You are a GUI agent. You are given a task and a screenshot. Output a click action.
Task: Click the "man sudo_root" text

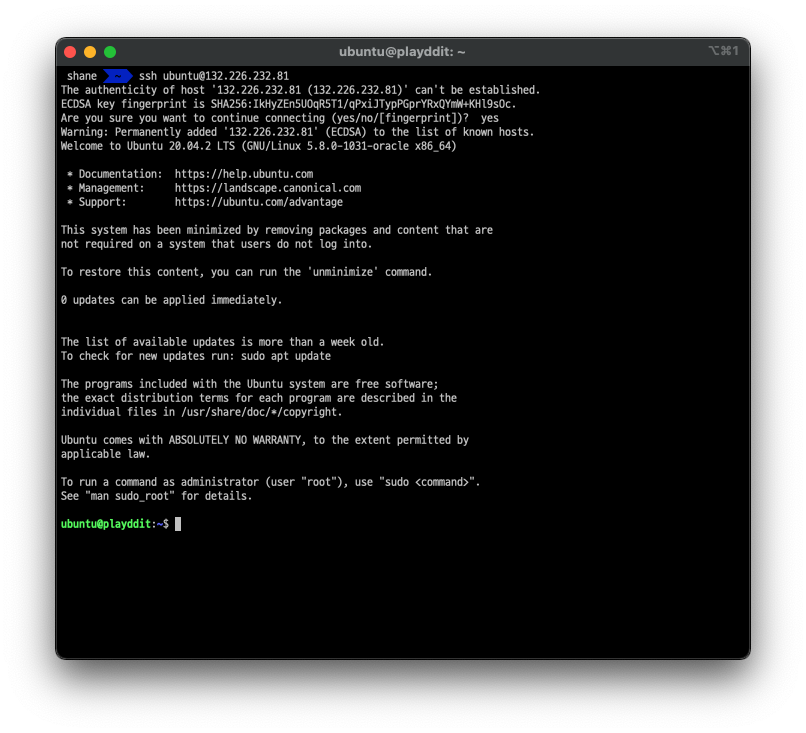click(x=130, y=496)
